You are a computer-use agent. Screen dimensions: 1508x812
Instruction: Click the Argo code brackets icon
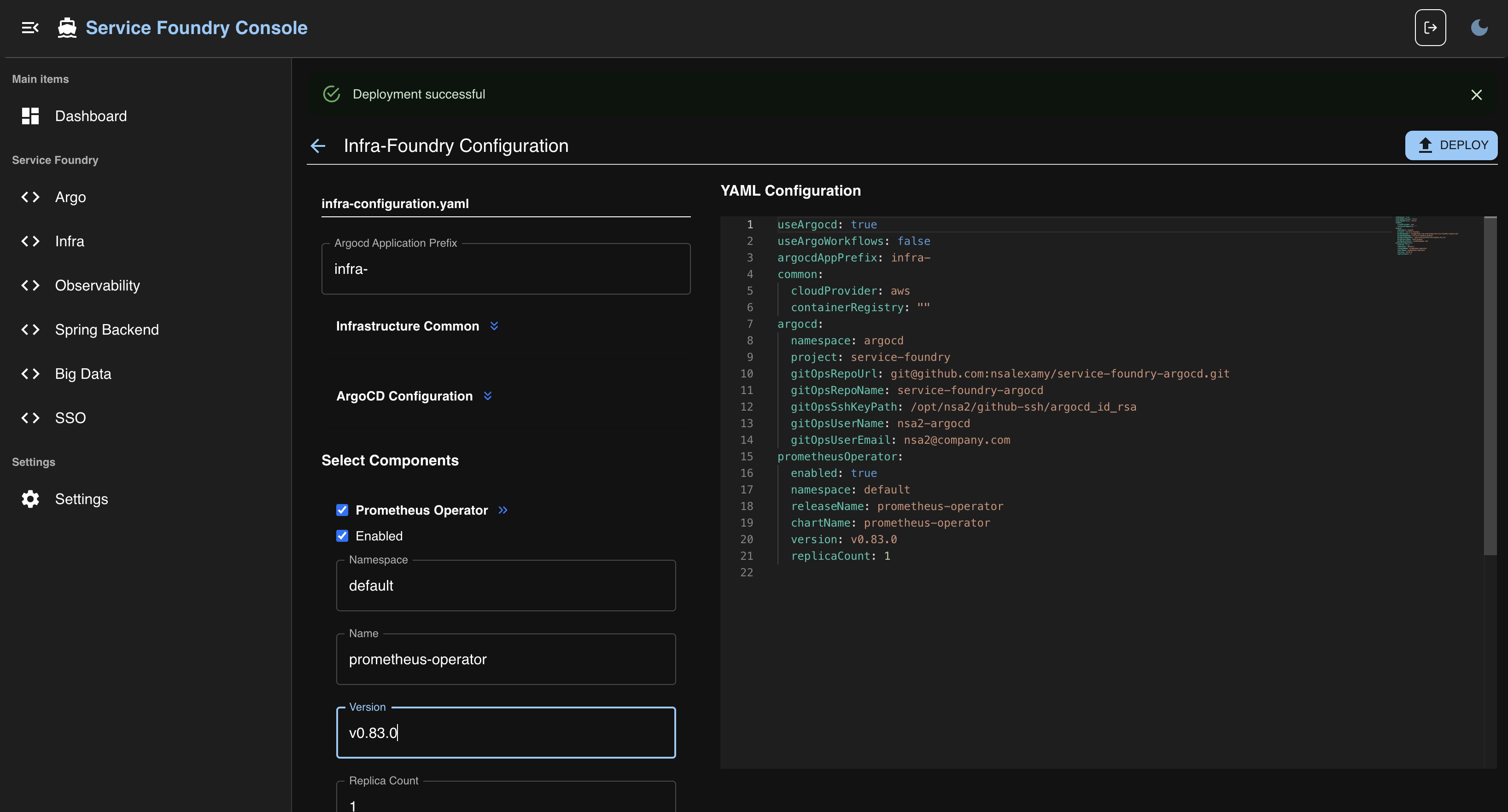coord(30,197)
